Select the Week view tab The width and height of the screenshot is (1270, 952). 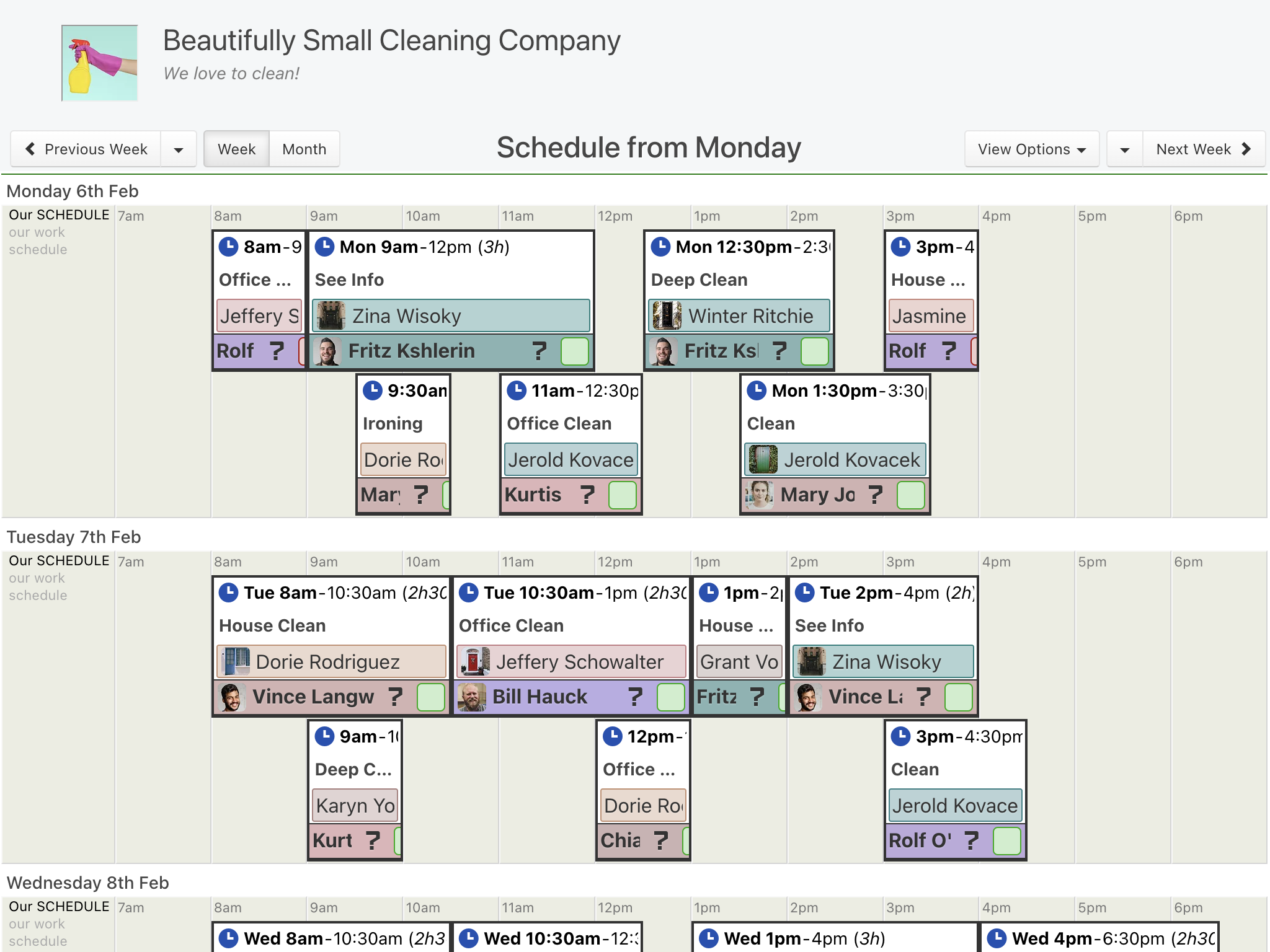coord(236,149)
